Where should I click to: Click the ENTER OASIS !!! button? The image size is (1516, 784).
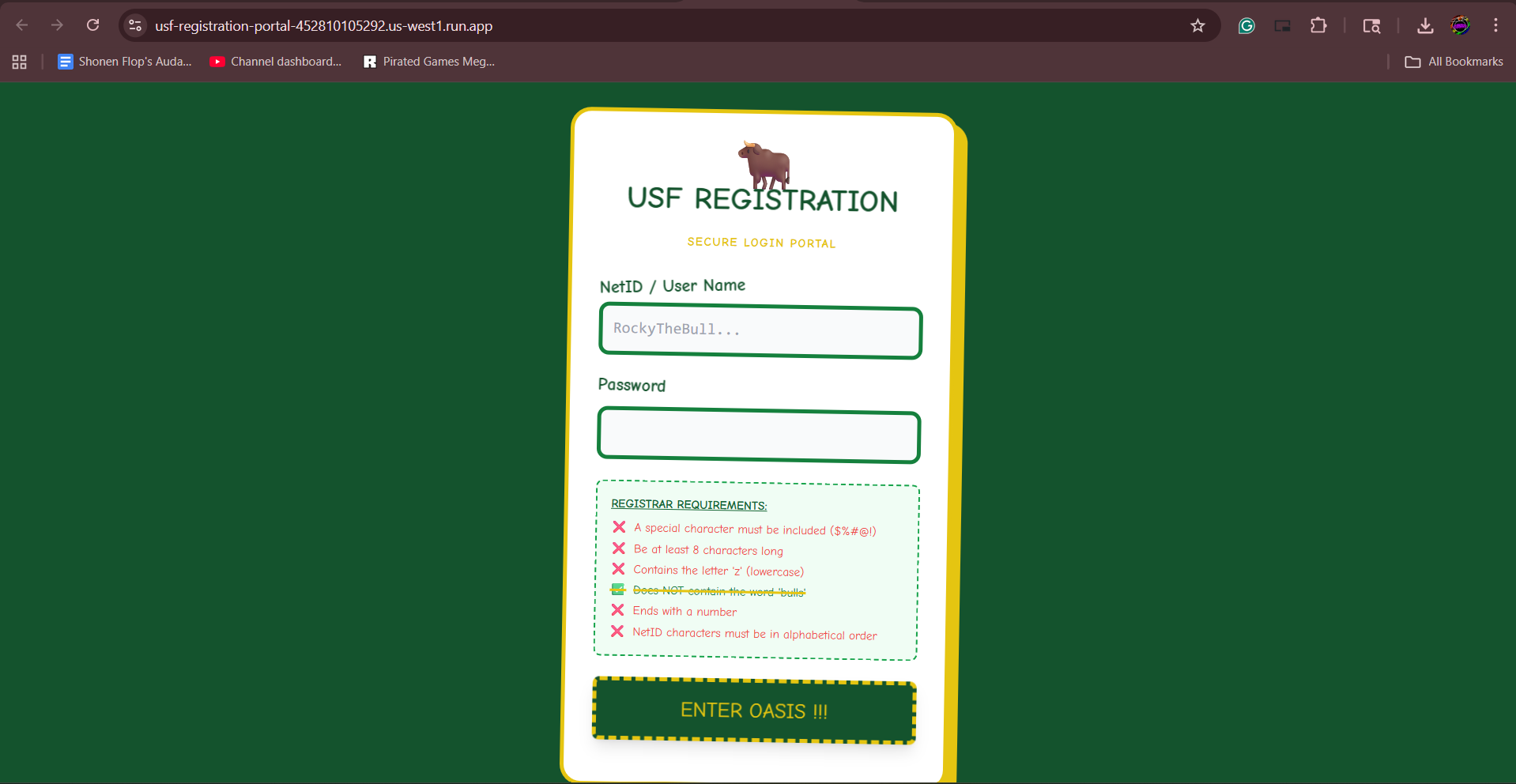click(754, 710)
